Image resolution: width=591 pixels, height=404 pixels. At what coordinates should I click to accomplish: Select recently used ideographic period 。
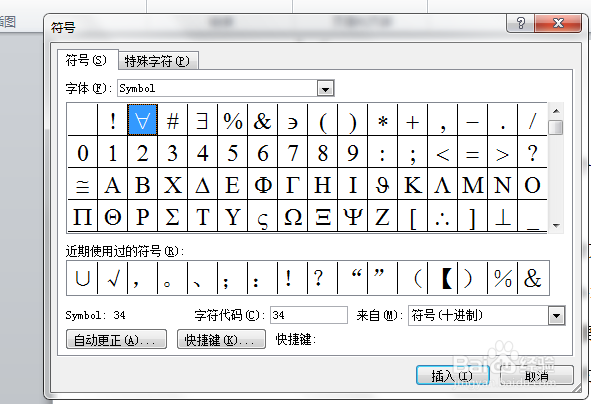pyautogui.click(x=172, y=278)
